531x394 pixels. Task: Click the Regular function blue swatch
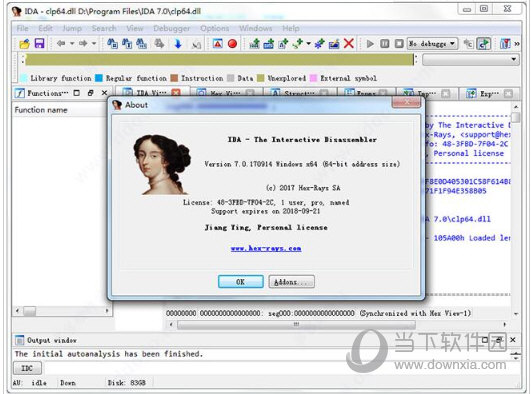click(x=99, y=78)
